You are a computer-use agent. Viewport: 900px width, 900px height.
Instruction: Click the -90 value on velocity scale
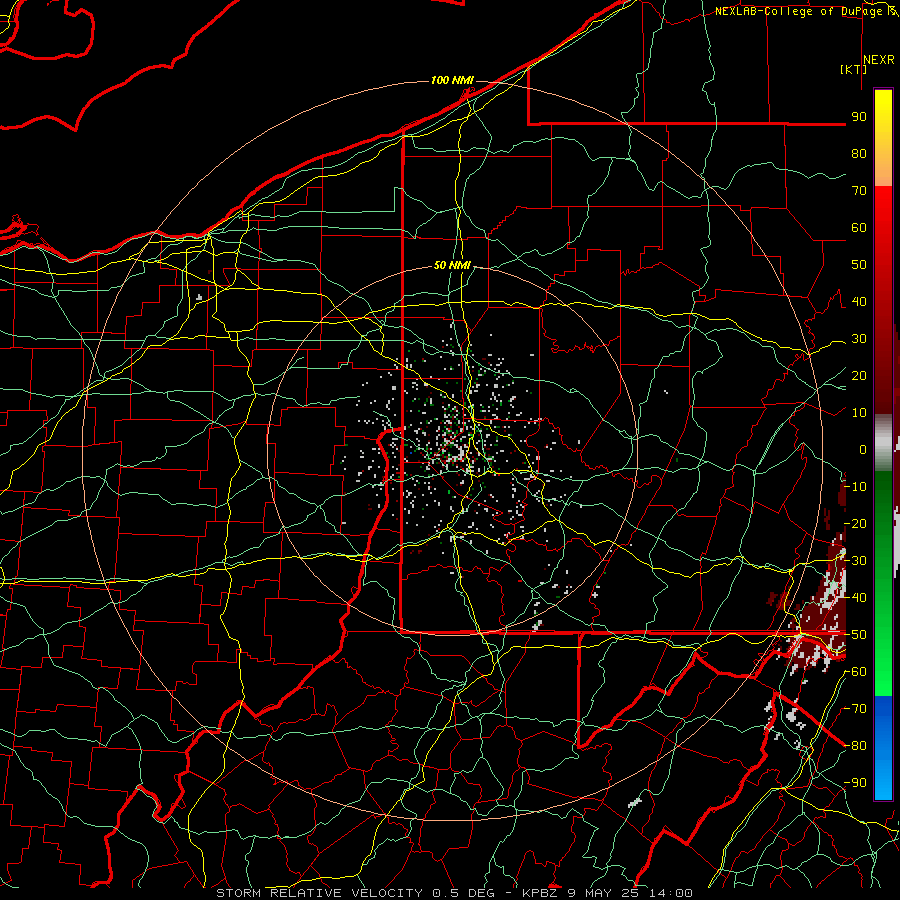[855, 783]
